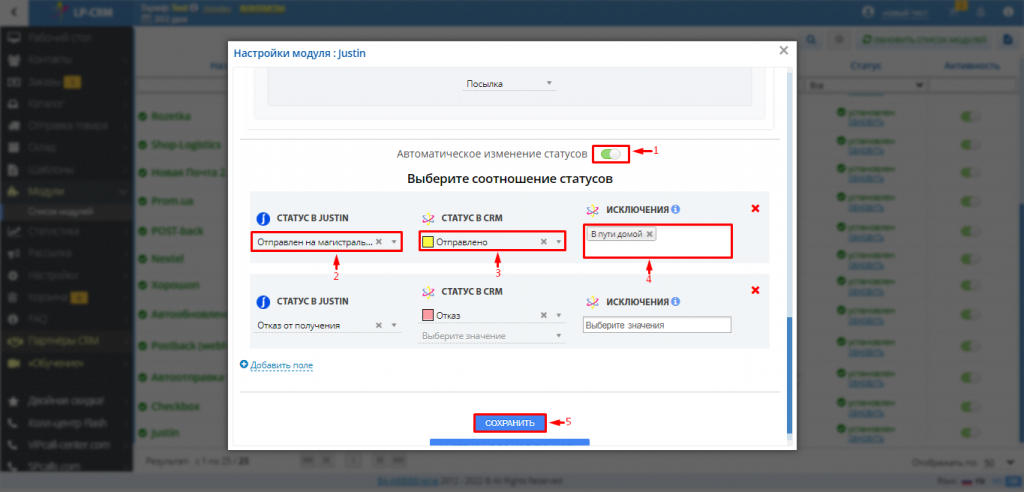
Task: Toggle activity switch for Prom.ua row
Action: 972,203
